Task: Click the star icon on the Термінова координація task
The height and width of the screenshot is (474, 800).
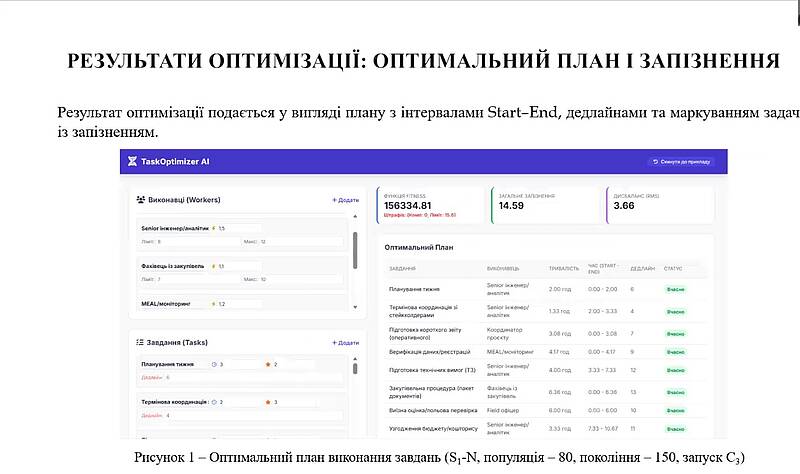Action: pyautogui.click(x=267, y=402)
